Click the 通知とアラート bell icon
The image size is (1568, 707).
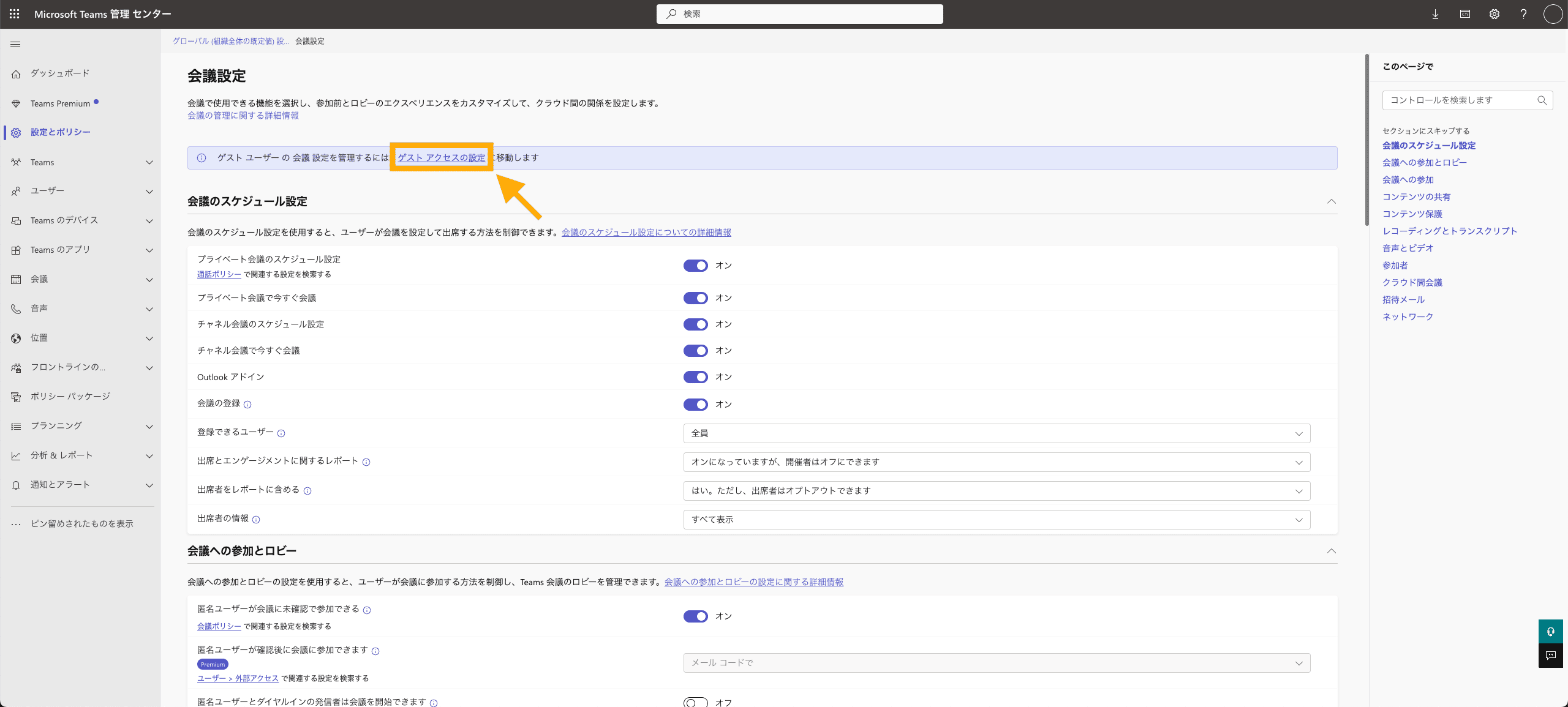click(x=16, y=485)
